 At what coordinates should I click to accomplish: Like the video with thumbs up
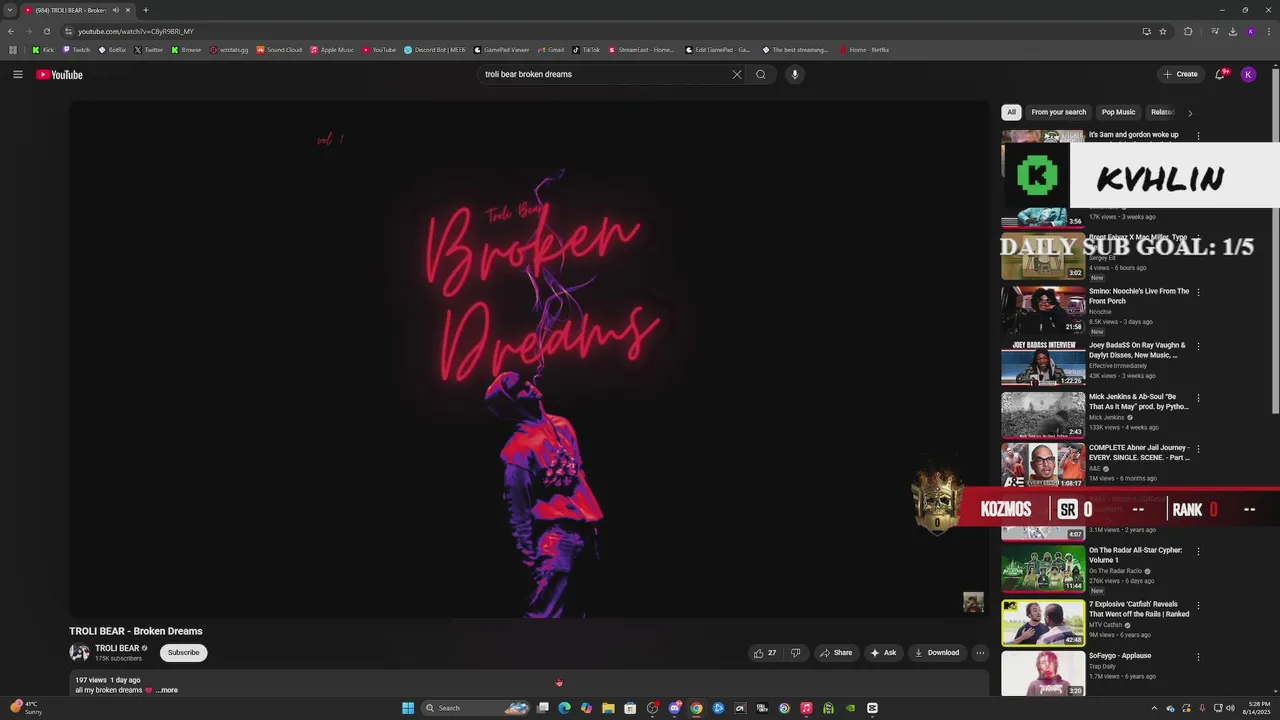pos(765,653)
